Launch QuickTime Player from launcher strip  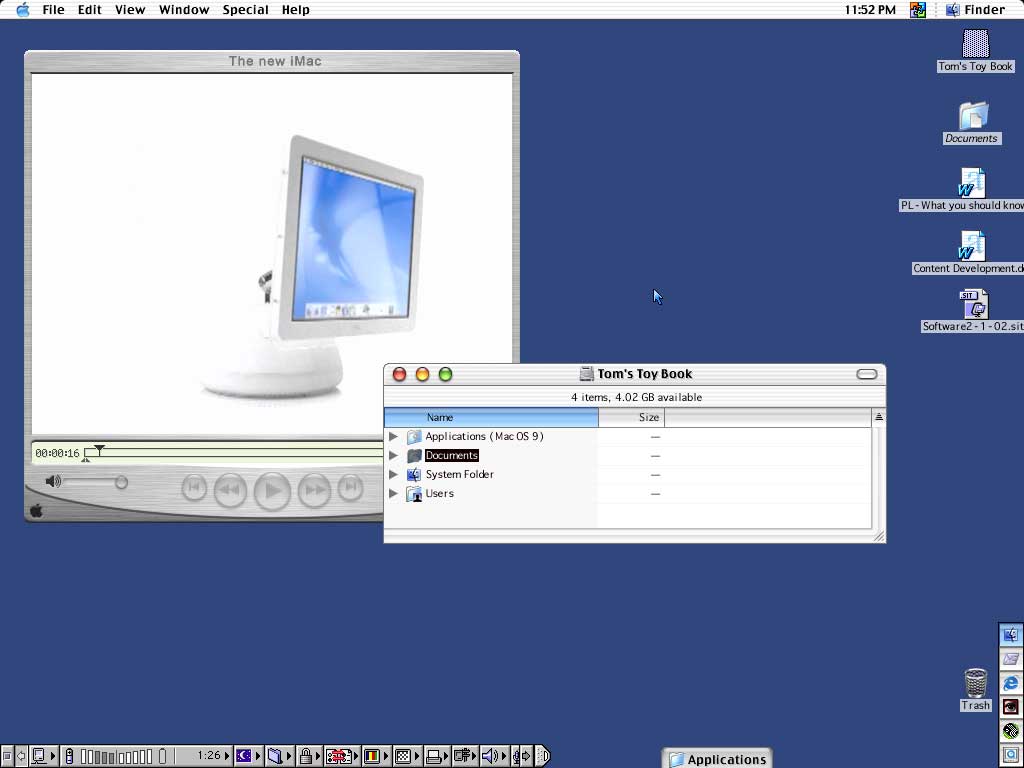tap(1011, 756)
